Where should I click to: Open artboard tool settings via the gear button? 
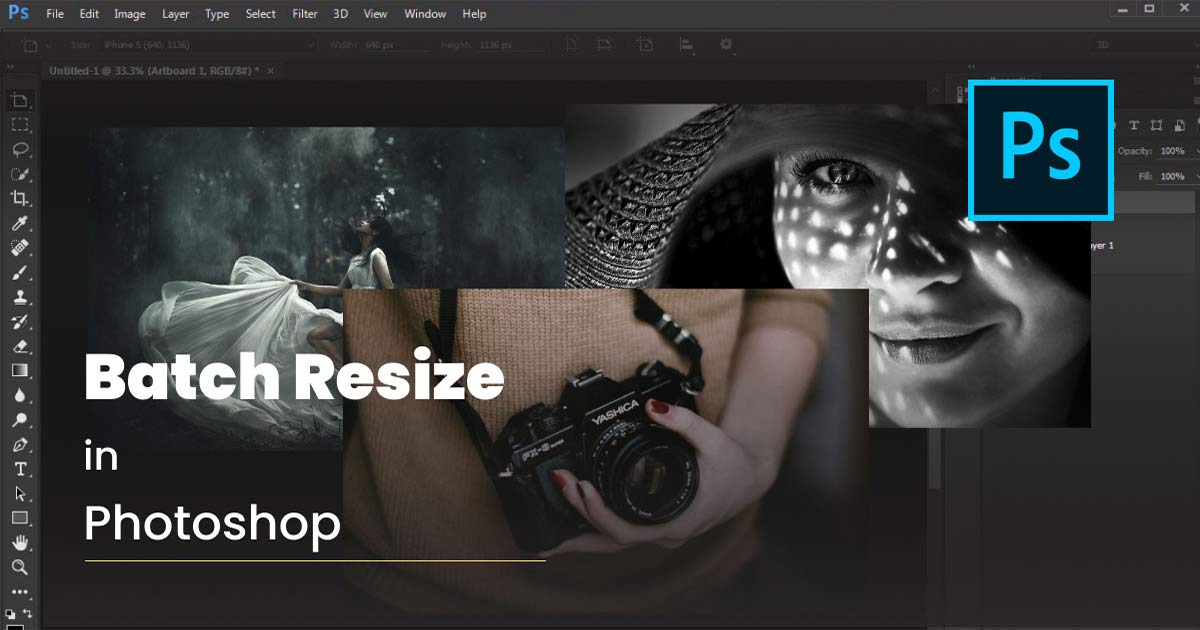pyautogui.click(x=725, y=45)
